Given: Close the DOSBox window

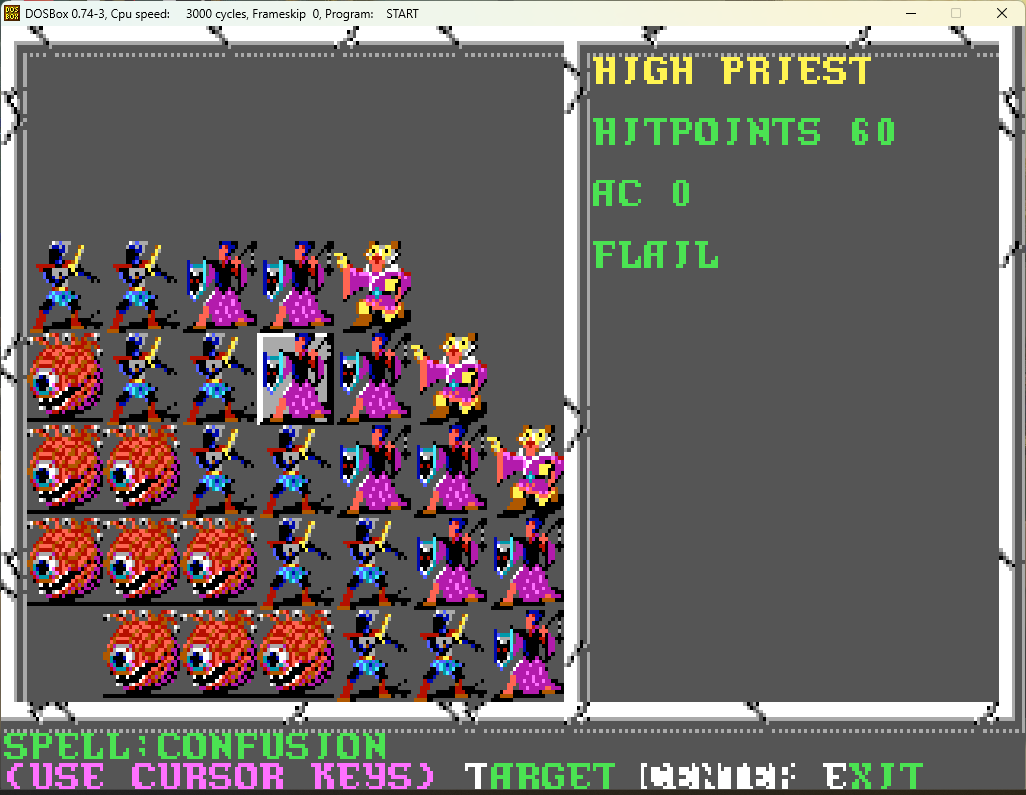Looking at the screenshot, I should tap(1002, 13).
